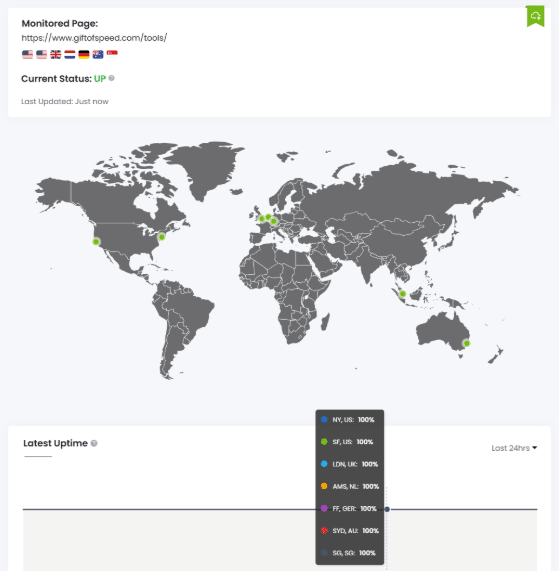Click the help icon beside Current Status

pyautogui.click(x=112, y=78)
